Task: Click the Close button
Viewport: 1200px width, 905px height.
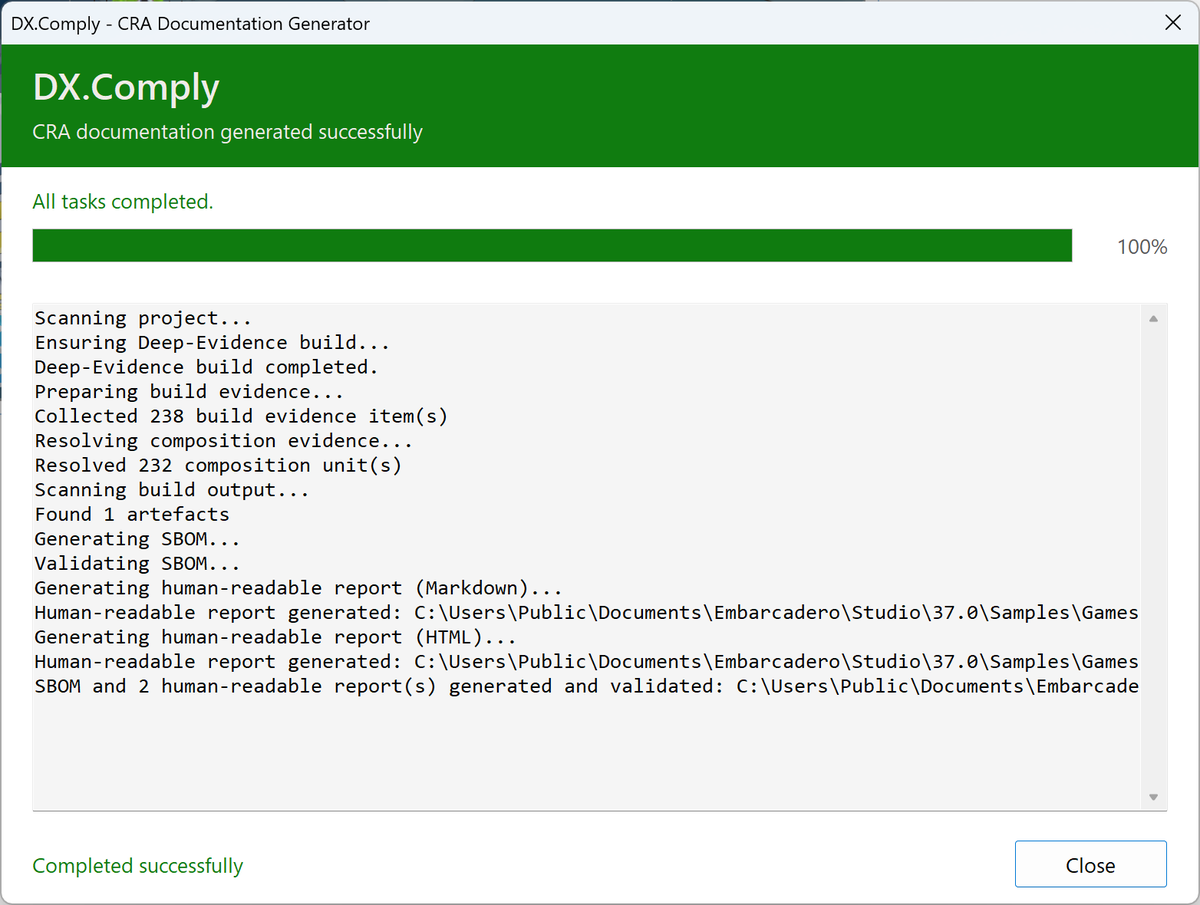Action: [1090, 865]
